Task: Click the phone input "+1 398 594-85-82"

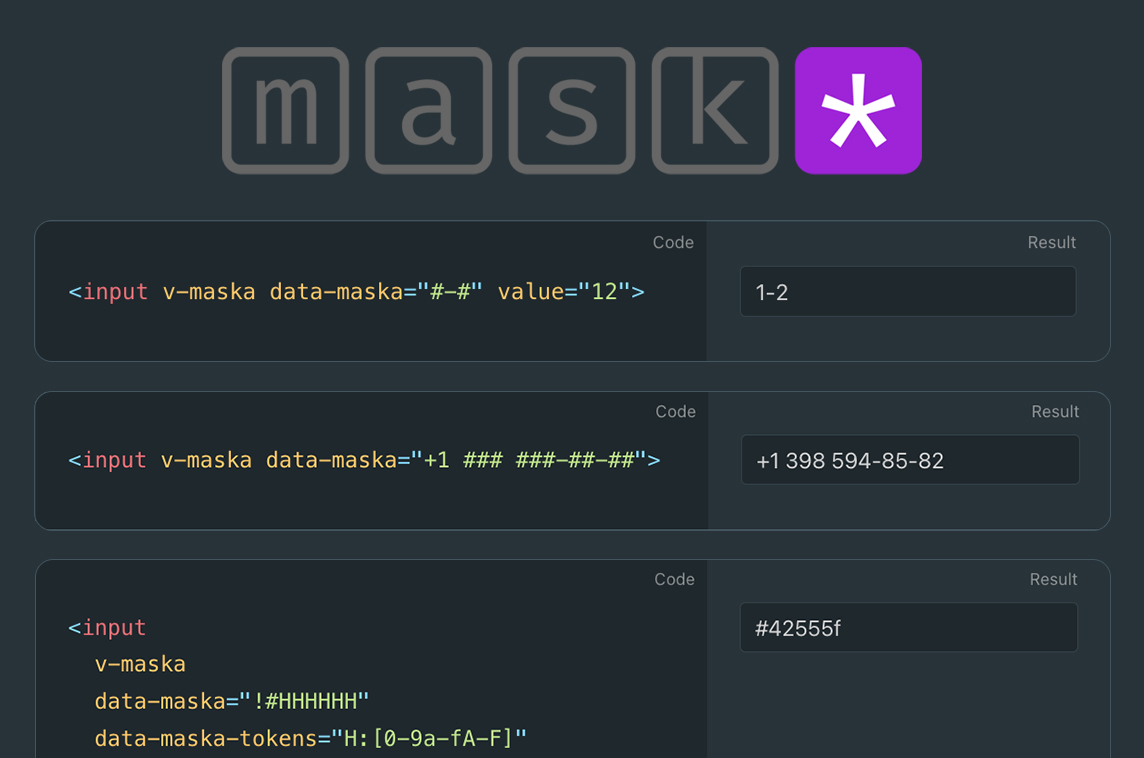Action: coord(910,459)
